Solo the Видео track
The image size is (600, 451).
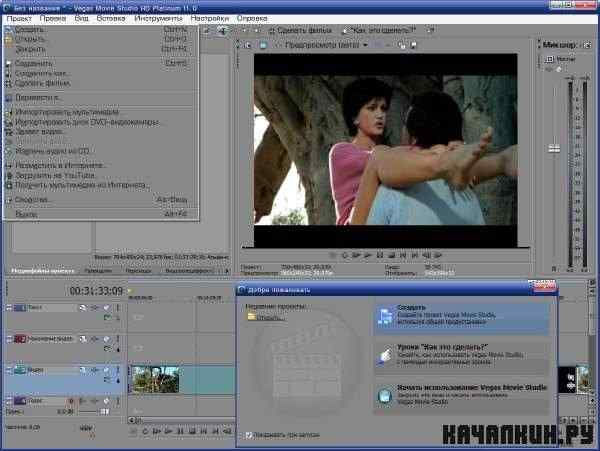118,370
